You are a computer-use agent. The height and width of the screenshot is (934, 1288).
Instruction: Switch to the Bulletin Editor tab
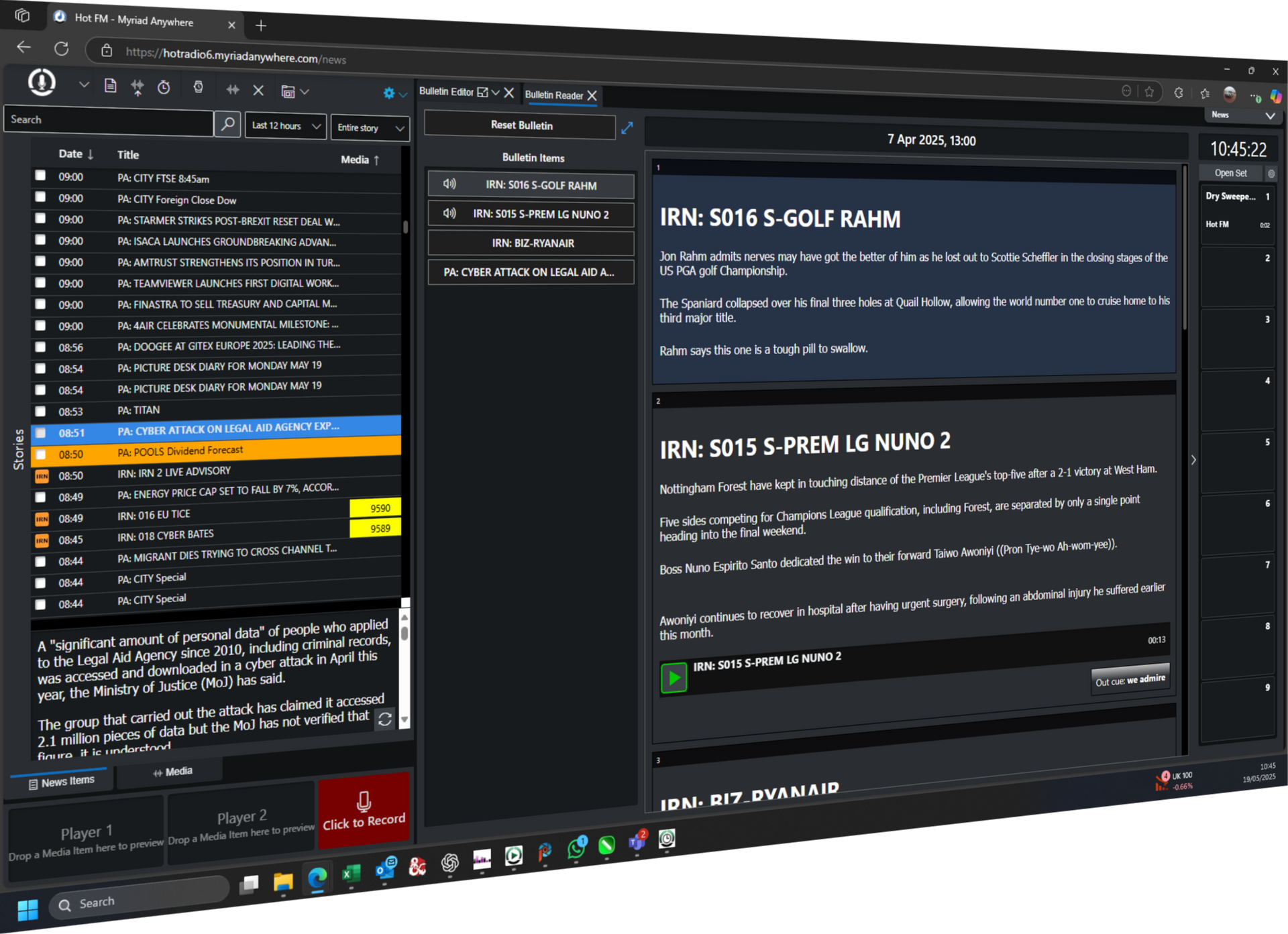click(x=447, y=91)
